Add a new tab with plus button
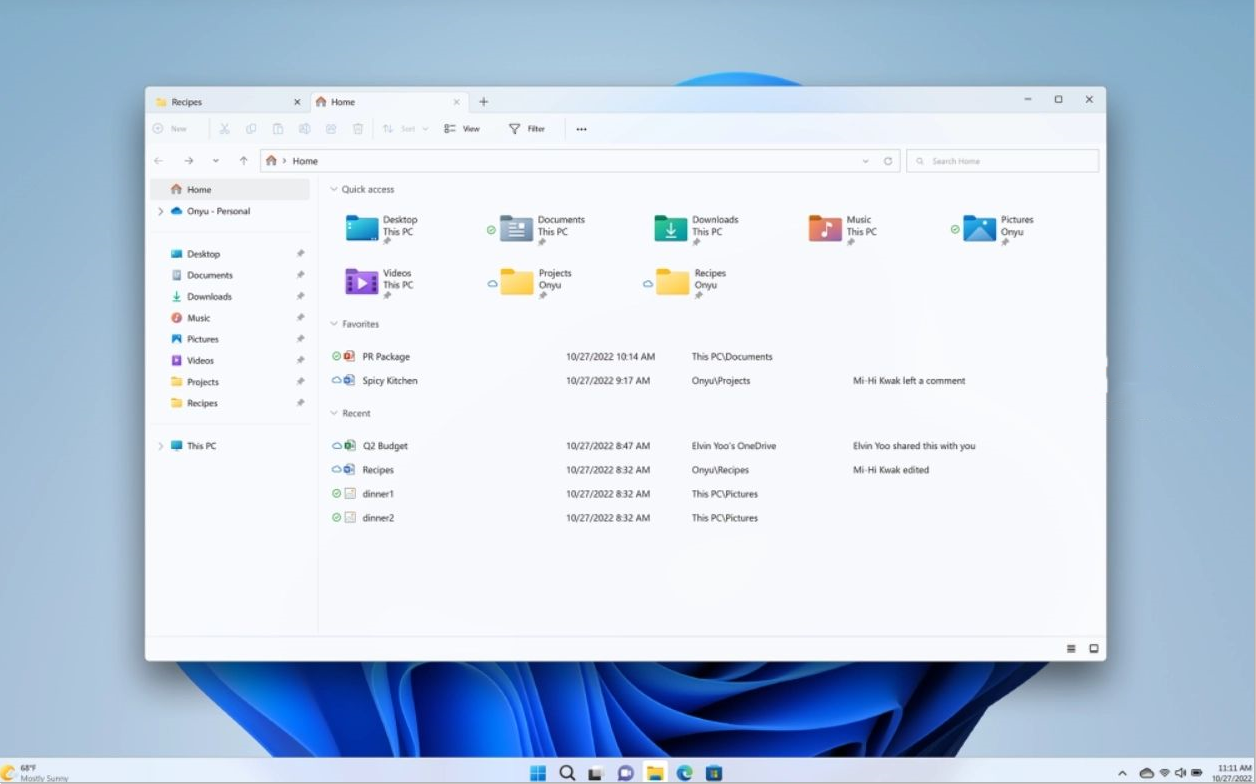The width and height of the screenshot is (1256, 784). [484, 102]
